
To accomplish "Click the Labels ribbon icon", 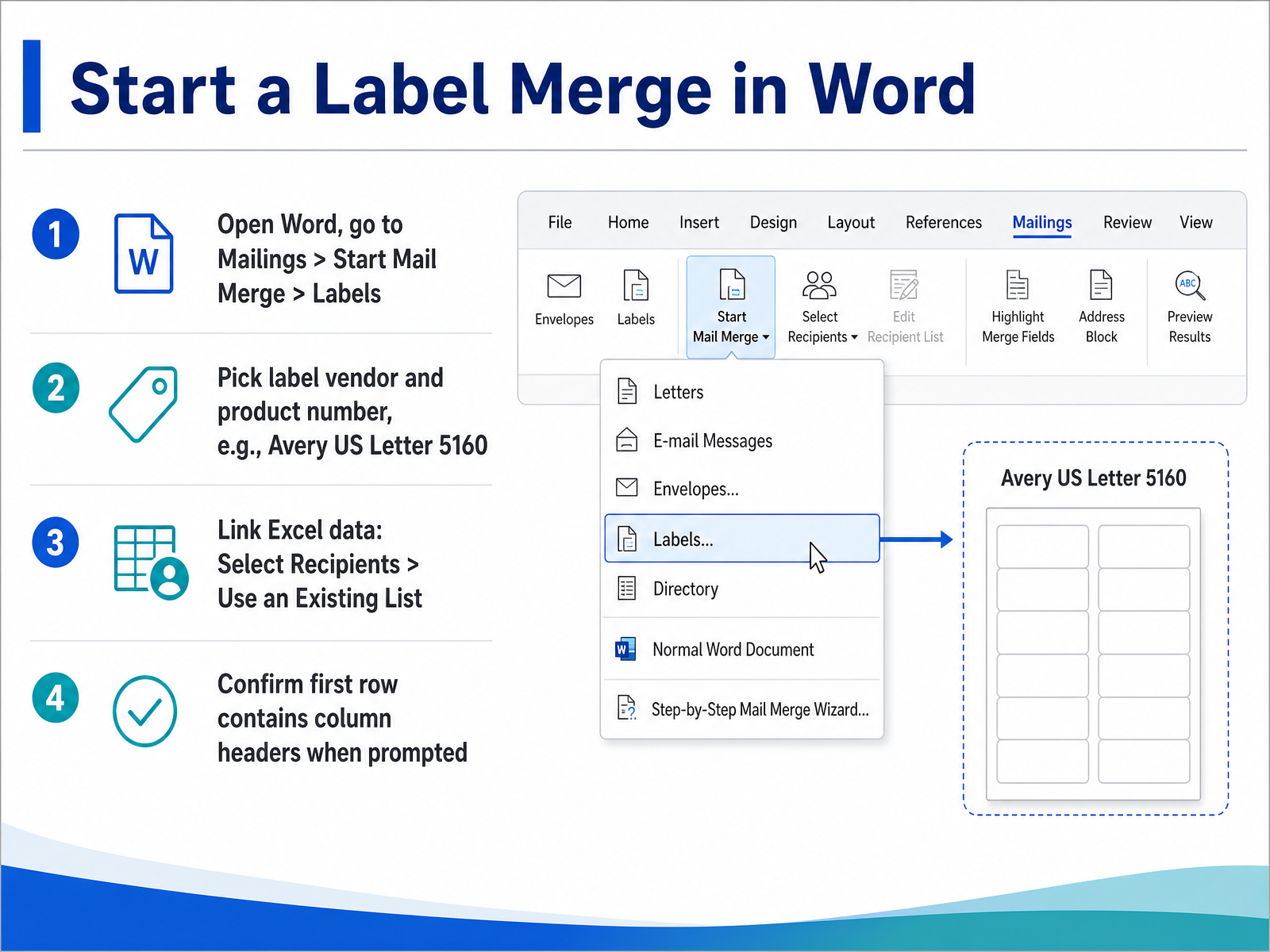I will 636,286.
